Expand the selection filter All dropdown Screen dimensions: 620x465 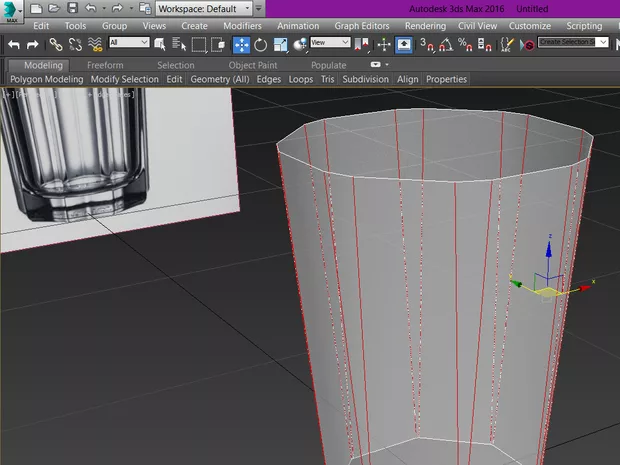[x=129, y=43]
